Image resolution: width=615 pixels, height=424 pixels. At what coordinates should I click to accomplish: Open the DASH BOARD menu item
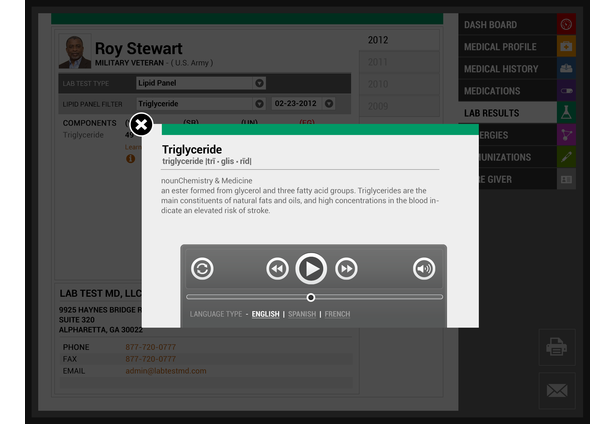tap(508, 25)
